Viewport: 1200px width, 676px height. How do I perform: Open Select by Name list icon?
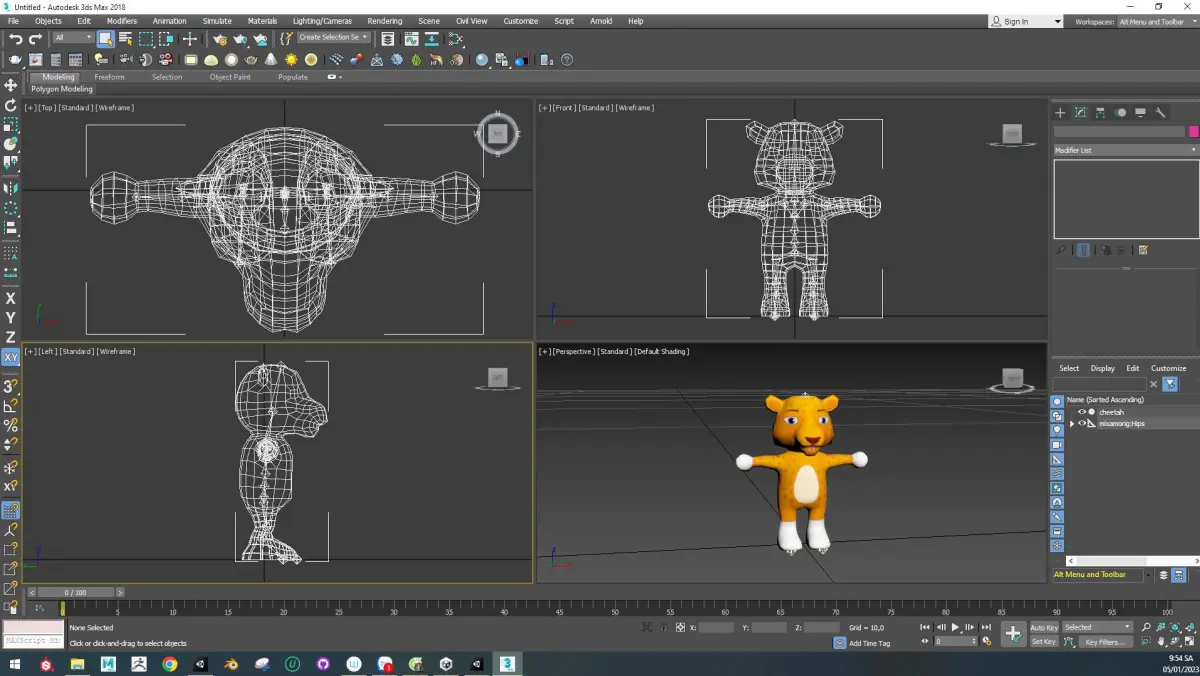click(126, 39)
